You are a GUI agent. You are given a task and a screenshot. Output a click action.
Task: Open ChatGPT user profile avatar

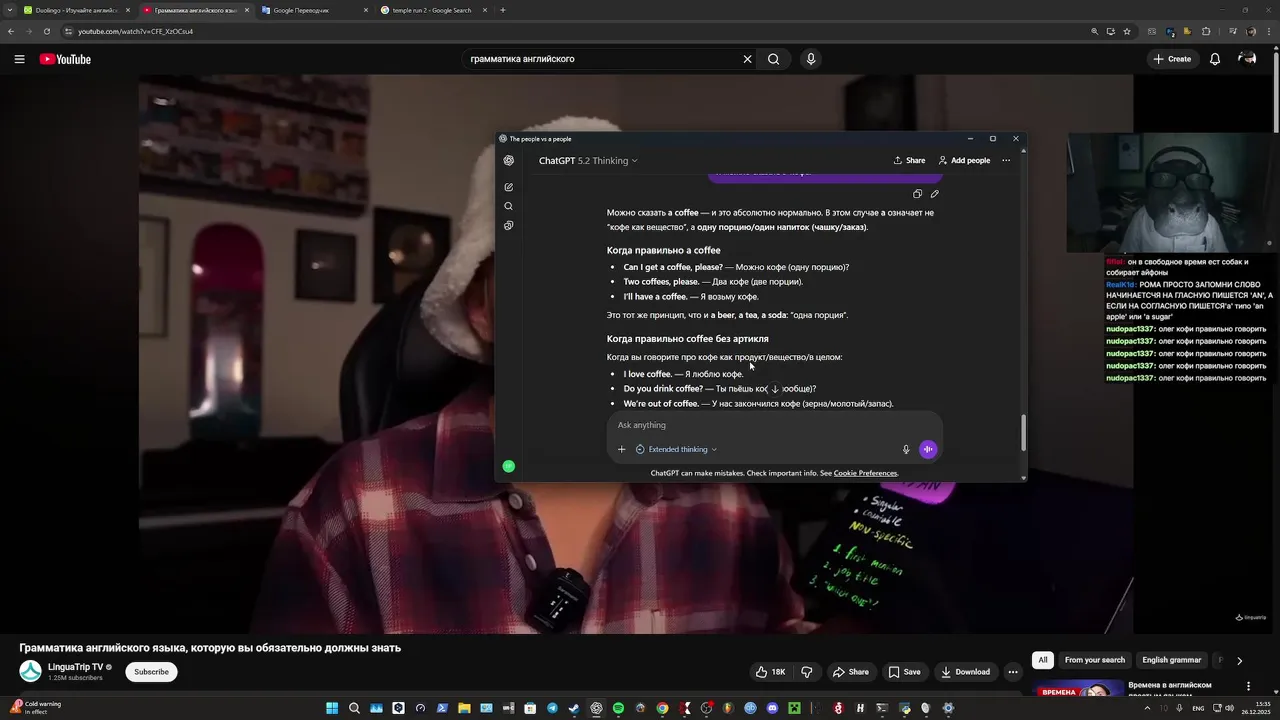point(509,466)
